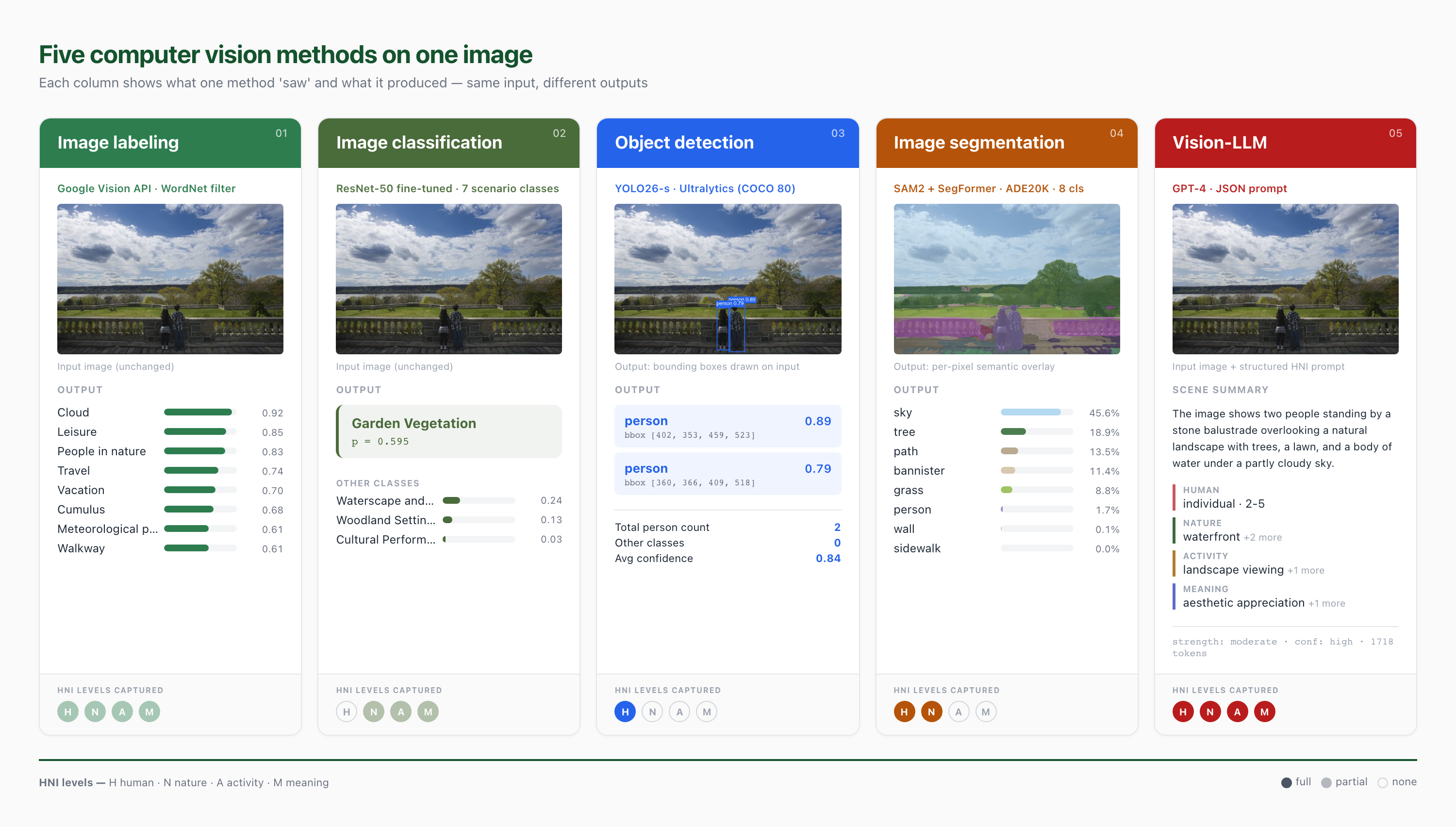The width and height of the screenshot is (1456, 827).
Task: Click the 'Meteorological p...' label row
Action: point(170,529)
